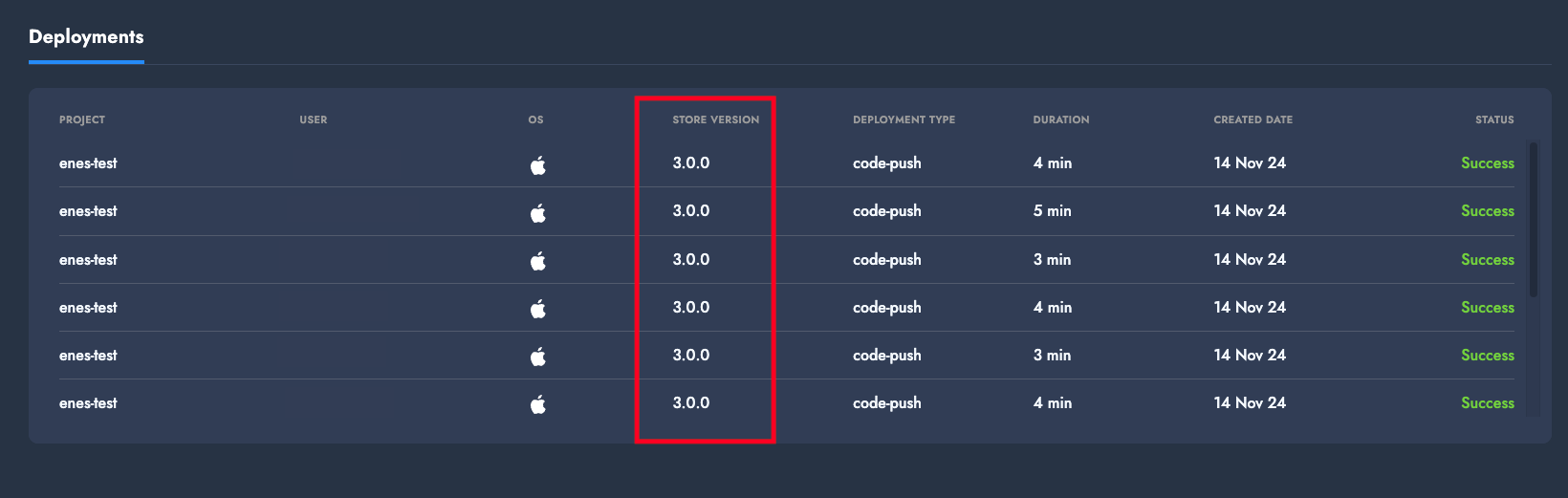Click the Apple icon in the 5 min deployment row
The image size is (1568, 498).
pyautogui.click(x=538, y=213)
